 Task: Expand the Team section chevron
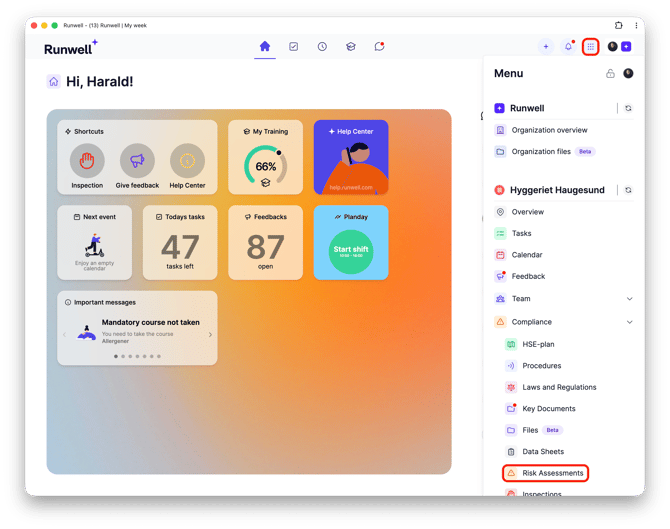629,299
